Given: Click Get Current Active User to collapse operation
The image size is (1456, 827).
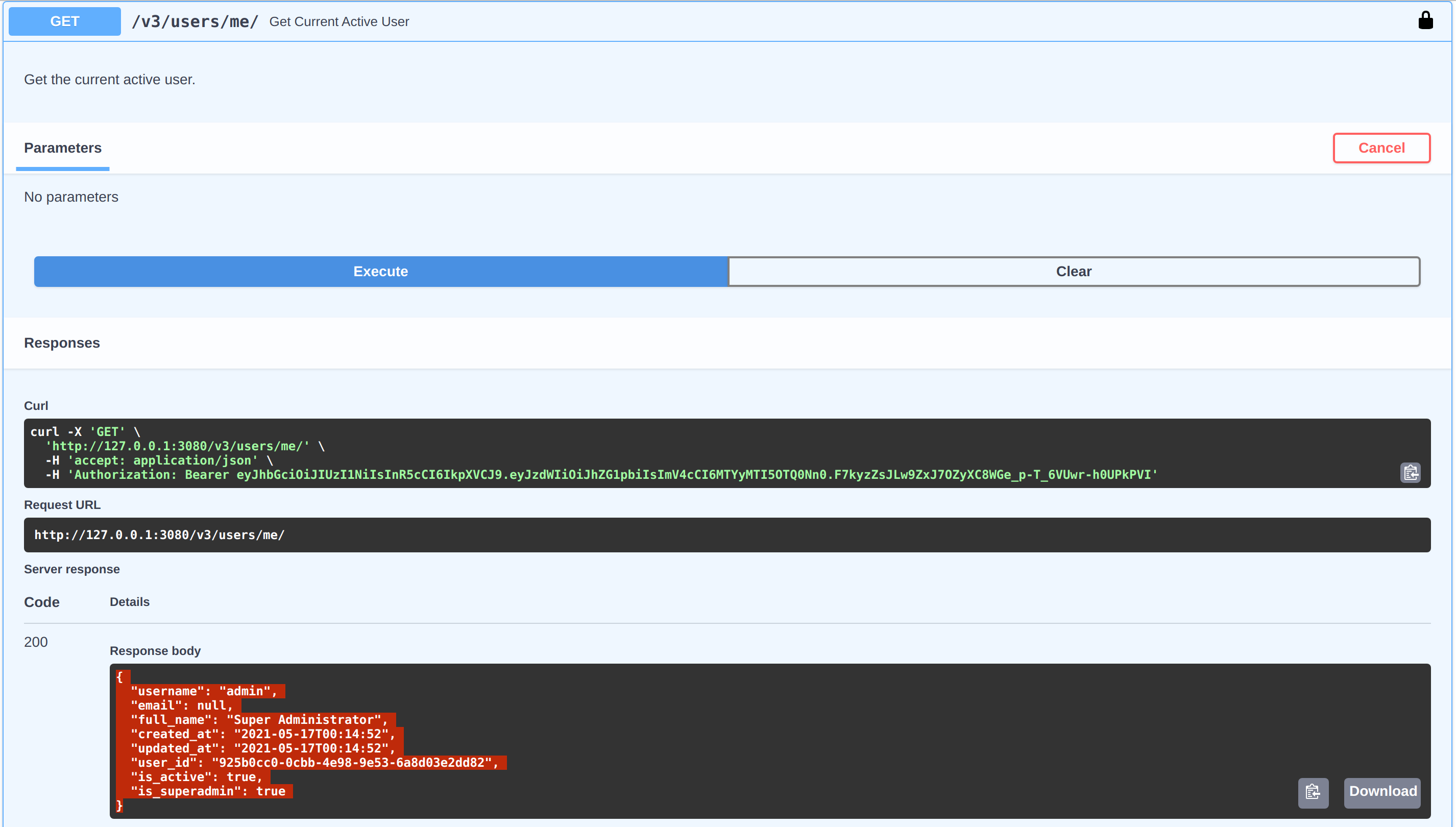Looking at the screenshot, I should point(339,21).
